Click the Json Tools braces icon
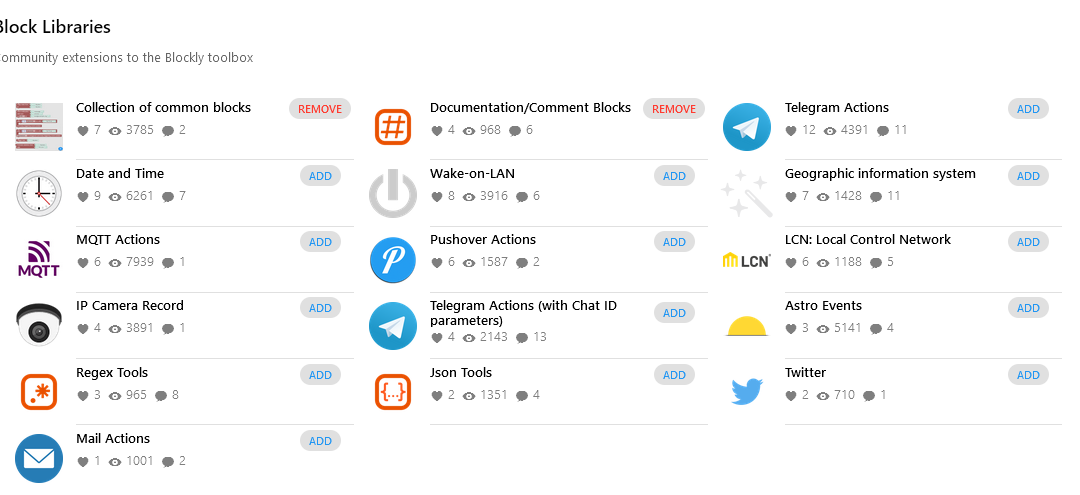This screenshot has width=1080, height=495. point(393,391)
